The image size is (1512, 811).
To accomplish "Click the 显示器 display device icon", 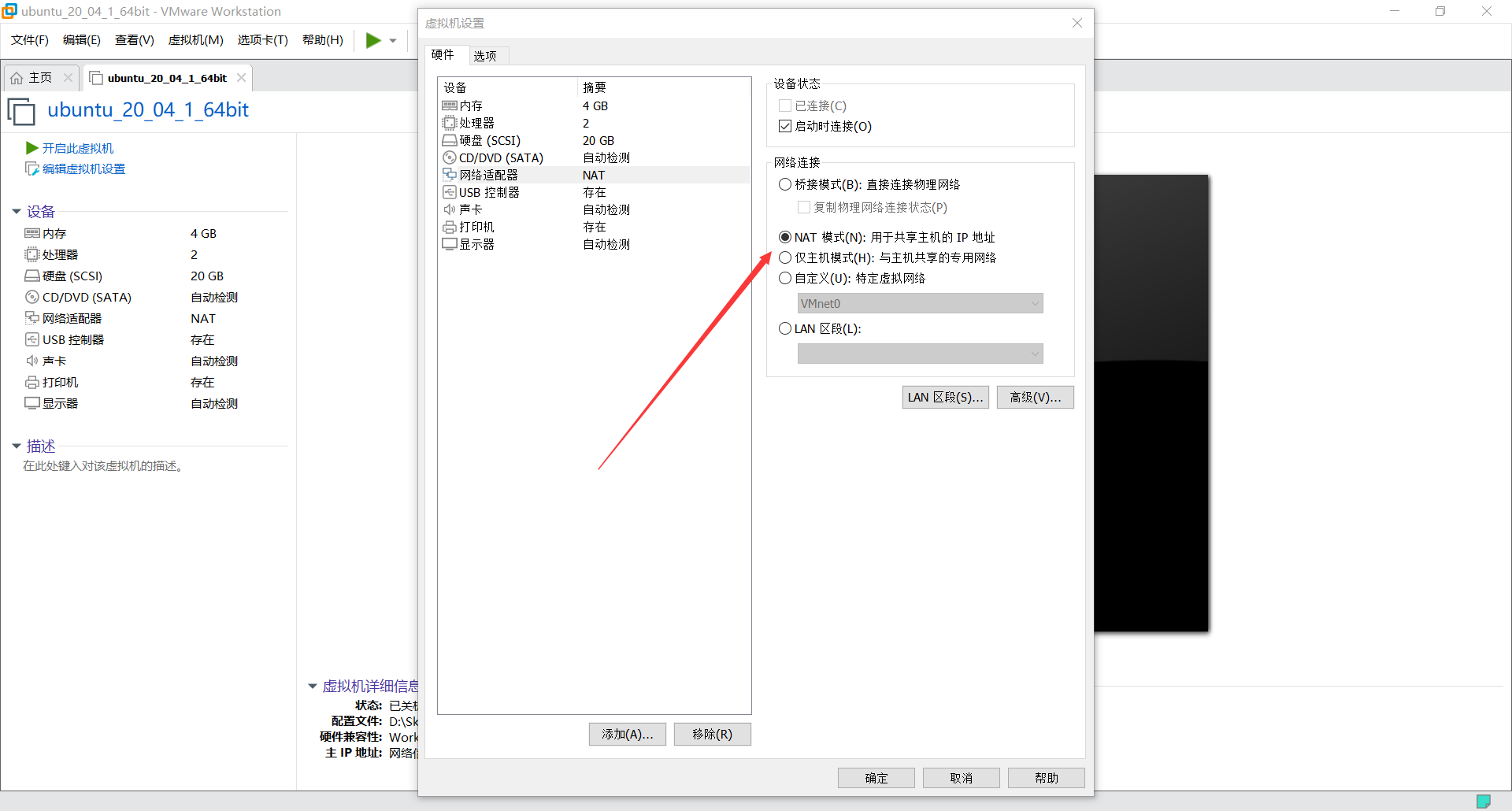I will pos(450,244).
